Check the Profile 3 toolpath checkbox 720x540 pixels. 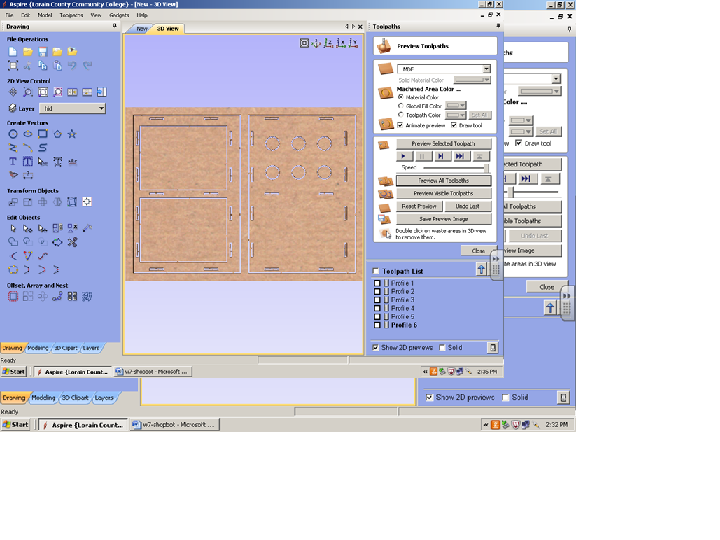[x=377, y=300]
